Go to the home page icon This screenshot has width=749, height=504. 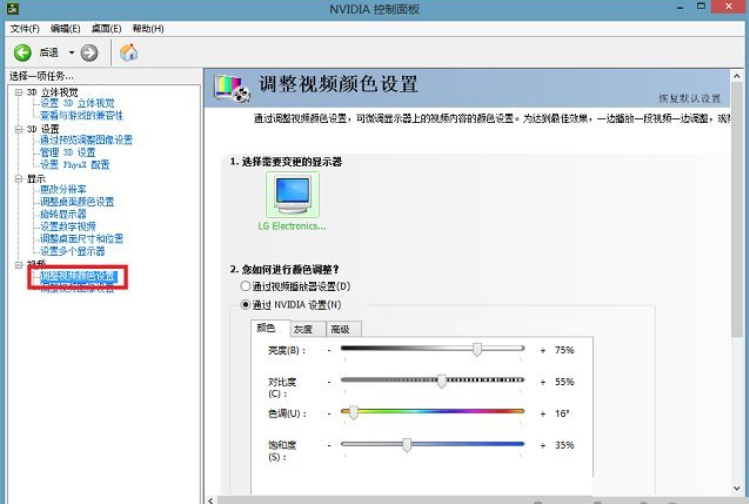pyautogui.click(x=128, y=52)
